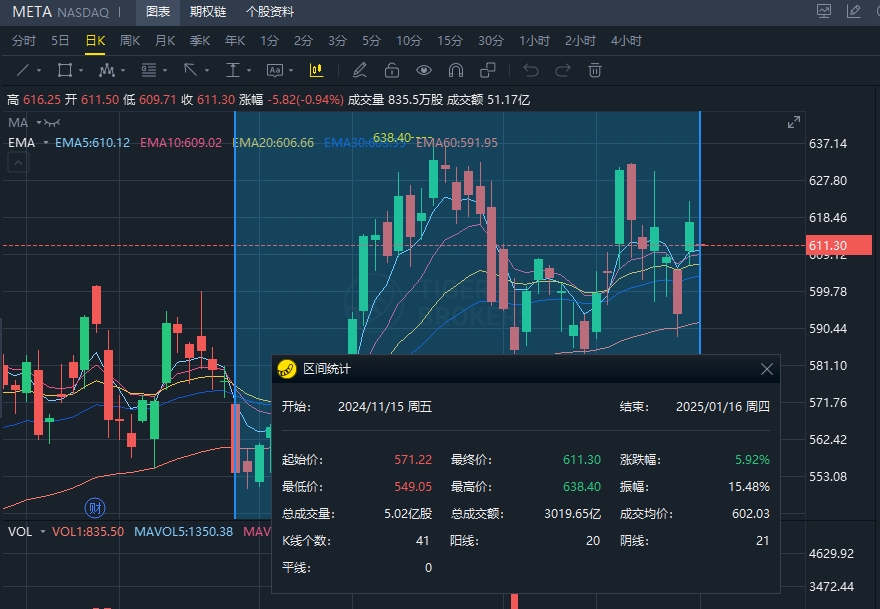Screen dimensions: 880x609
Task: Click the 财 financial event marker on chart
Action: (95, 508)
